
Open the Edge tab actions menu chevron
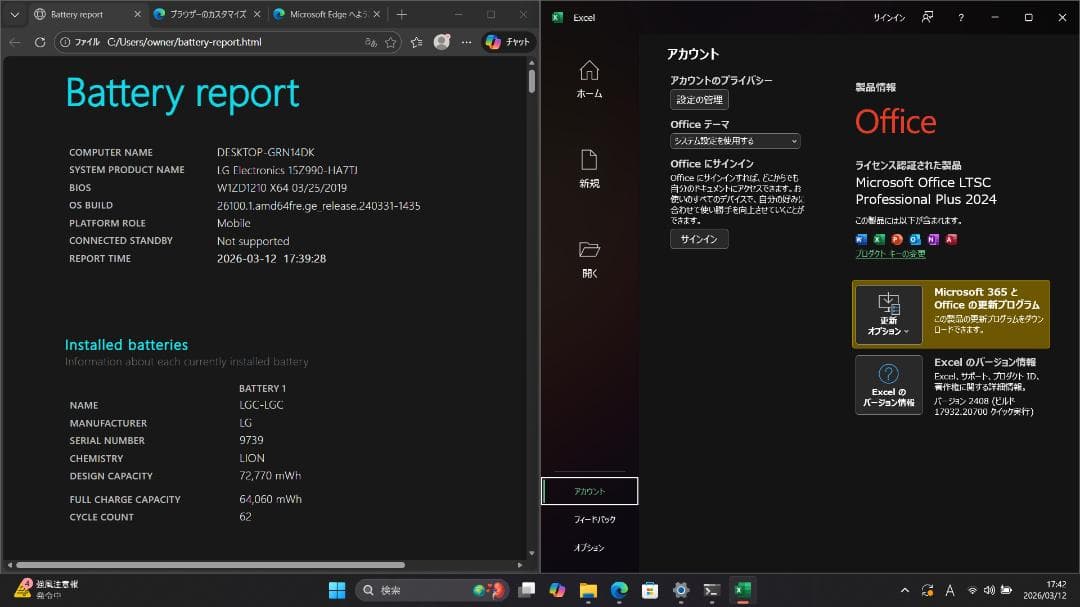14,14
